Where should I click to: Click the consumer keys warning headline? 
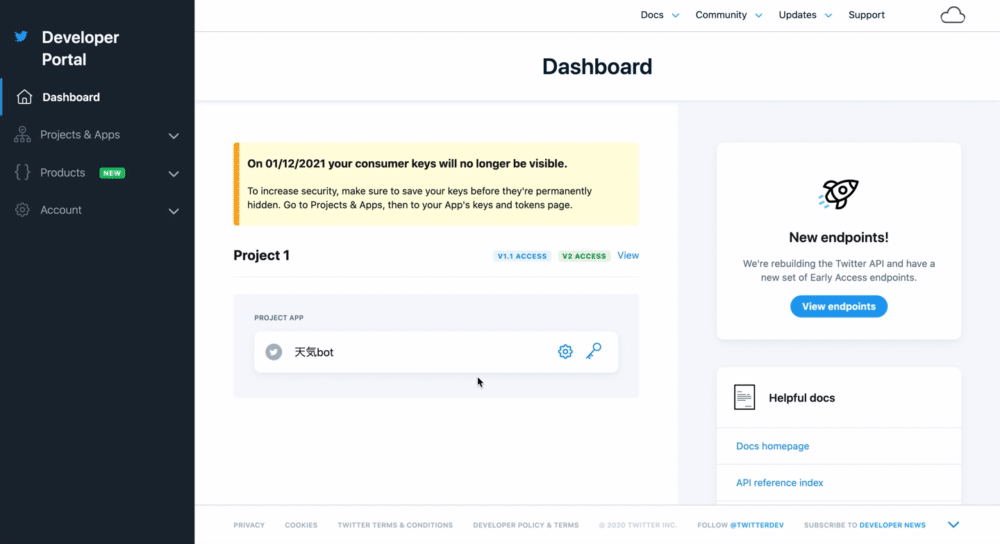[x=407, y=163]
